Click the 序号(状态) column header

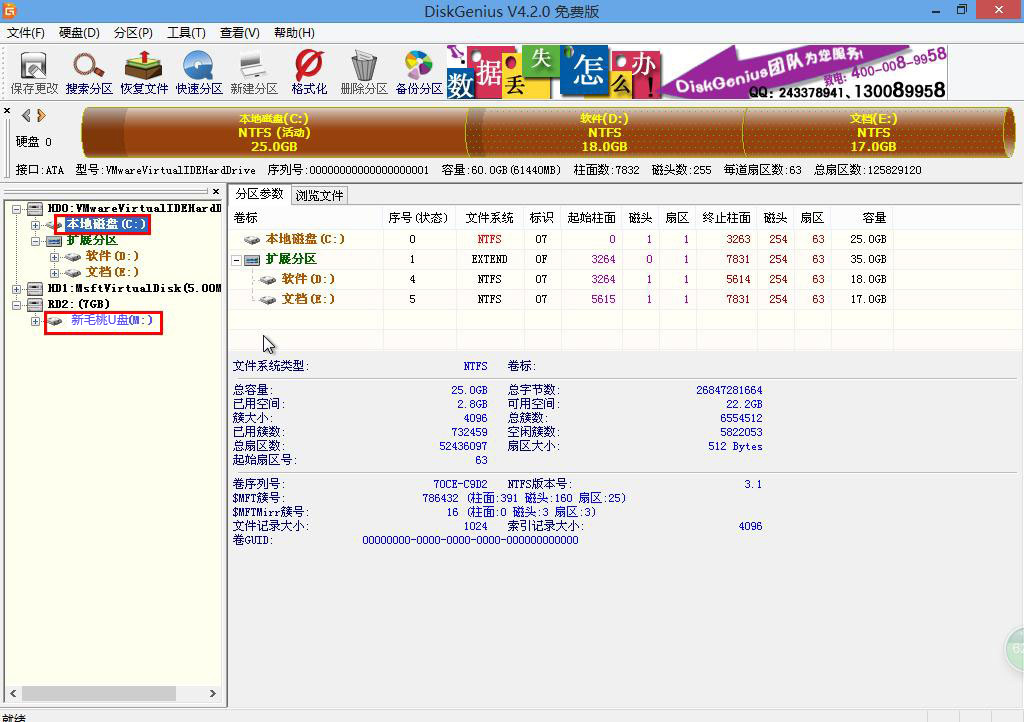pyautogui.click(x=418, y=217)
